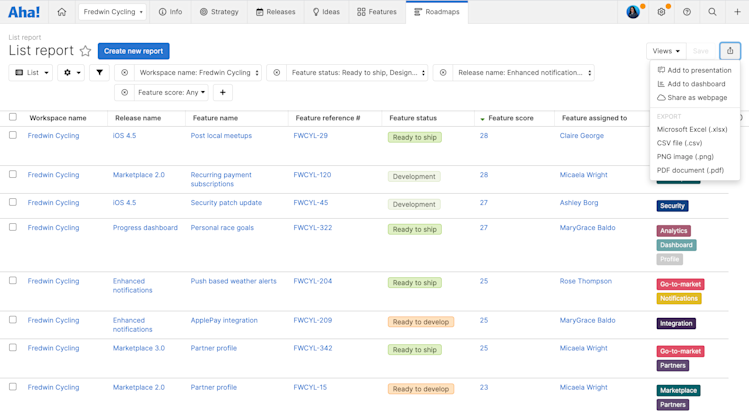Screen dimensions: 749x413
Task: Open the Progress dashboard release link
Action: coord(145,228)
